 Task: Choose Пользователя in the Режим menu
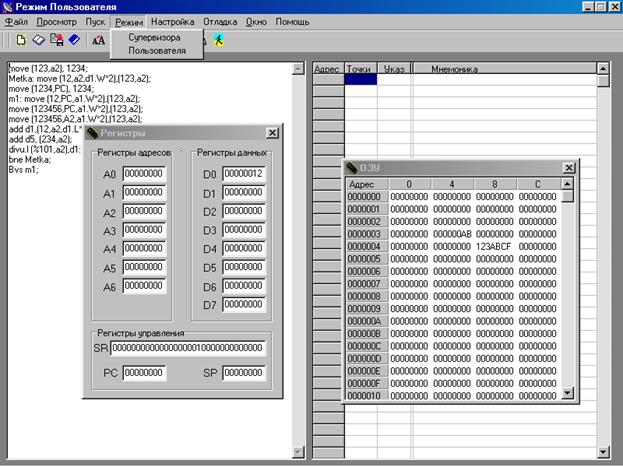(x=157, y=51)
